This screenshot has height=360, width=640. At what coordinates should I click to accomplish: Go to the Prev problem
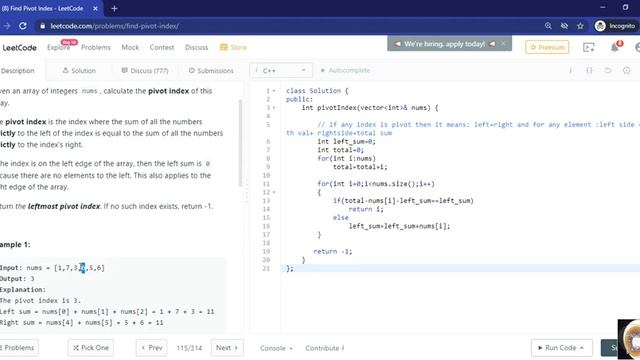coord(151,348)
